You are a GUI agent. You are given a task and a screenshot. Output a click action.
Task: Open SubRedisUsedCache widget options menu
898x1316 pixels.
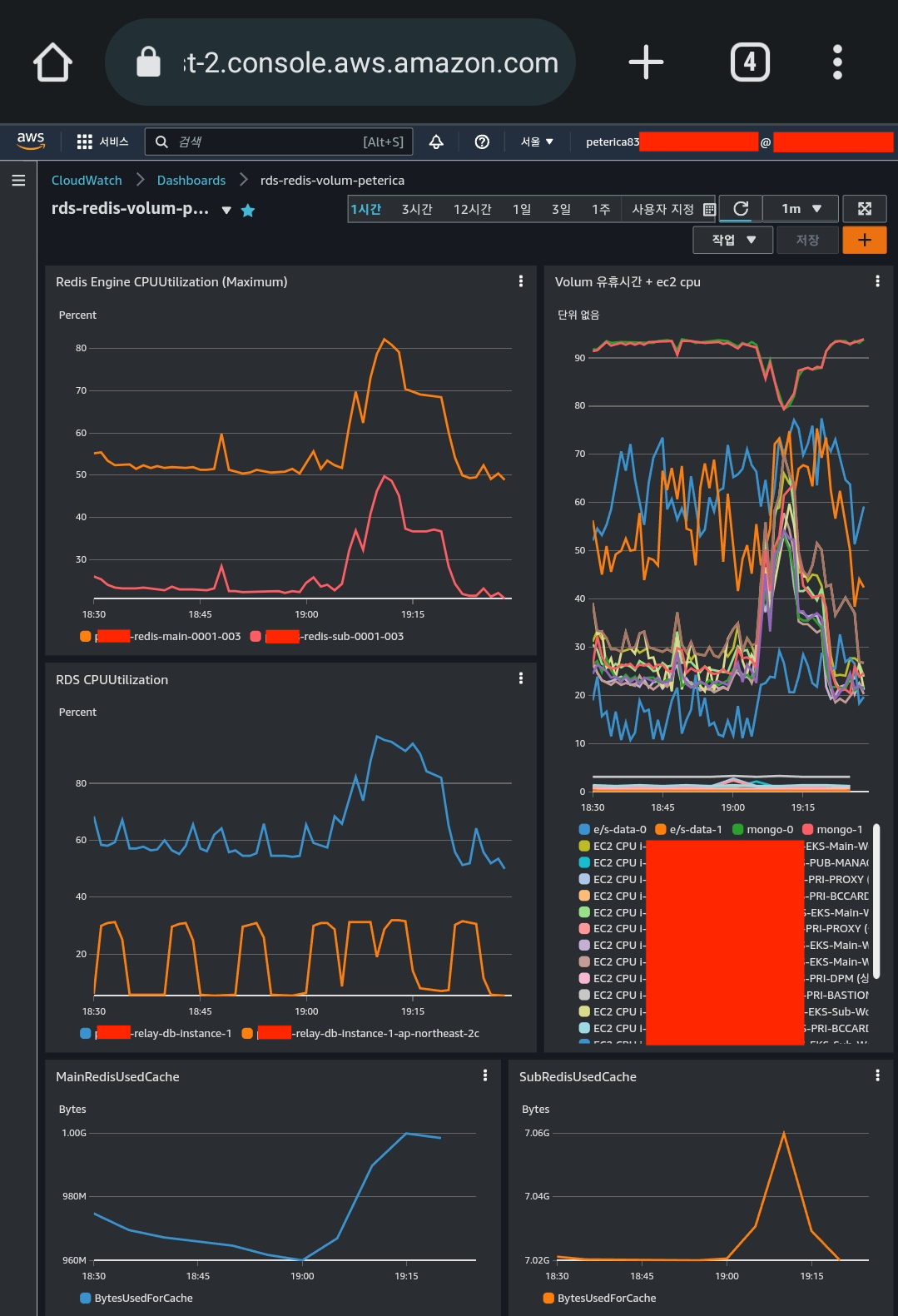(x=877, y=1075)
